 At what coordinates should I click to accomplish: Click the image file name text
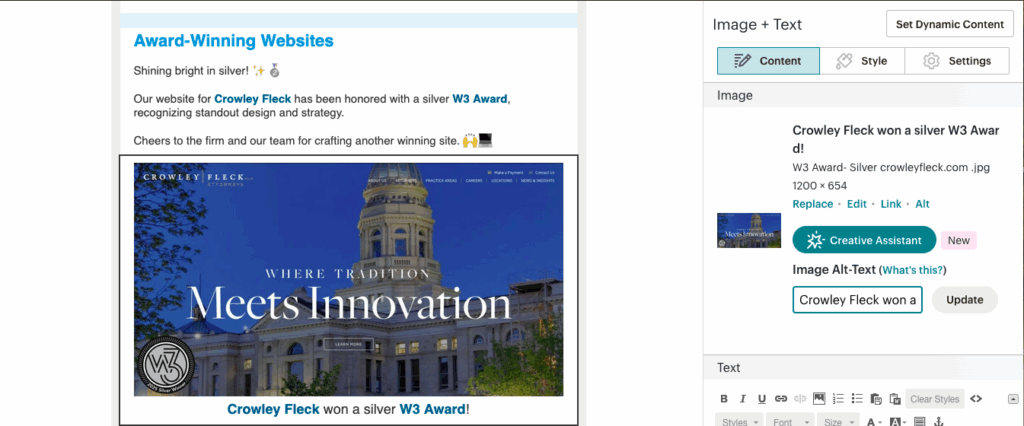[x=891, y=167]
